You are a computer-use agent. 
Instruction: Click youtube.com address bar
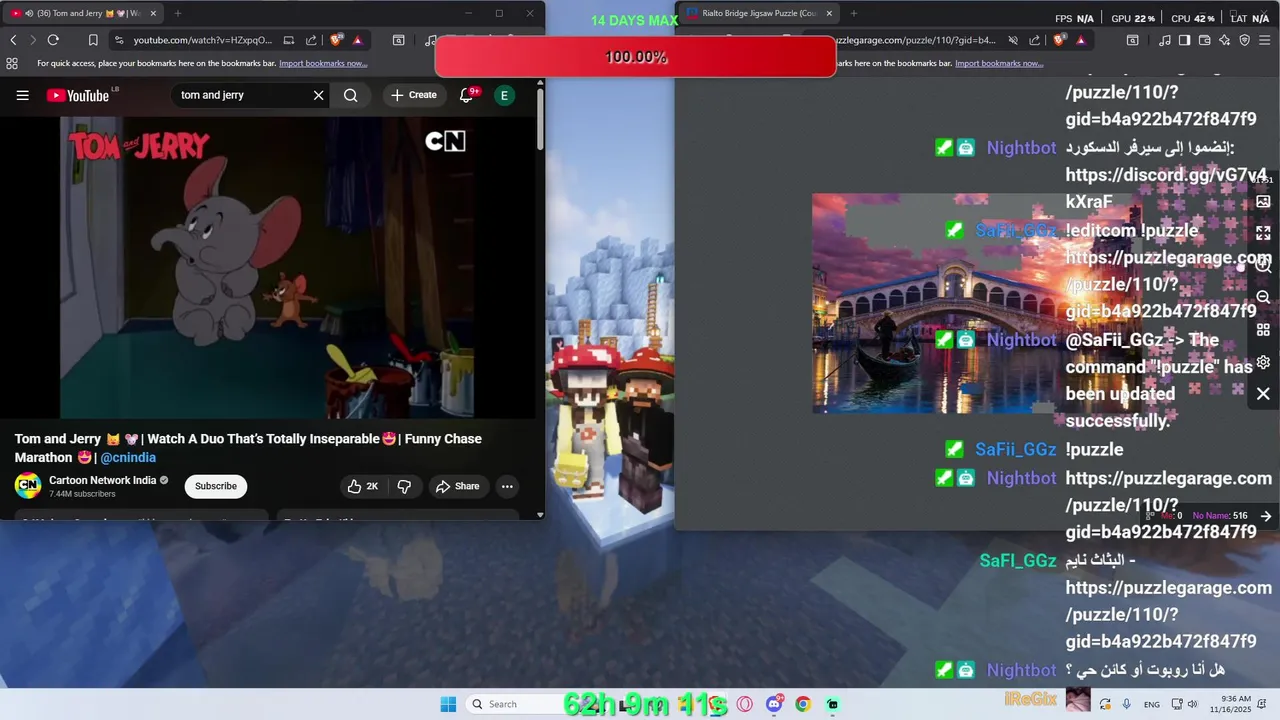pyautogui.click(x=202, y=40)
